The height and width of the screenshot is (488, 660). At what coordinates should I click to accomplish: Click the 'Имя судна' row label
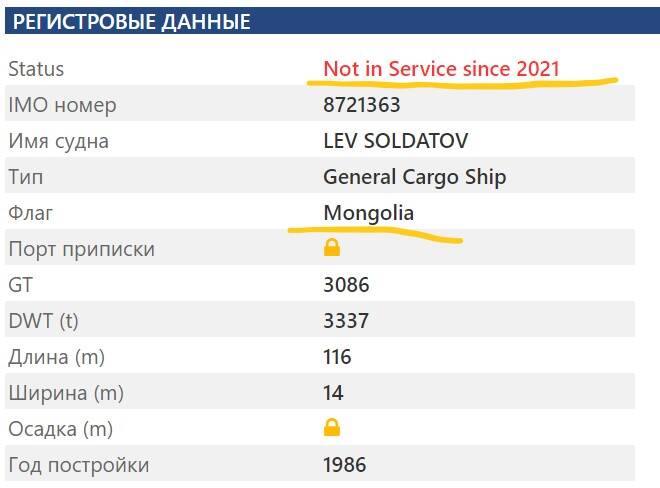(58, 141)
